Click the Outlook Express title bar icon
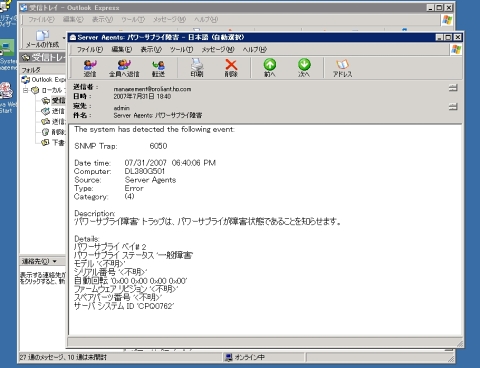This screenshot has width=480, height=368. click(x=23, y=8)
